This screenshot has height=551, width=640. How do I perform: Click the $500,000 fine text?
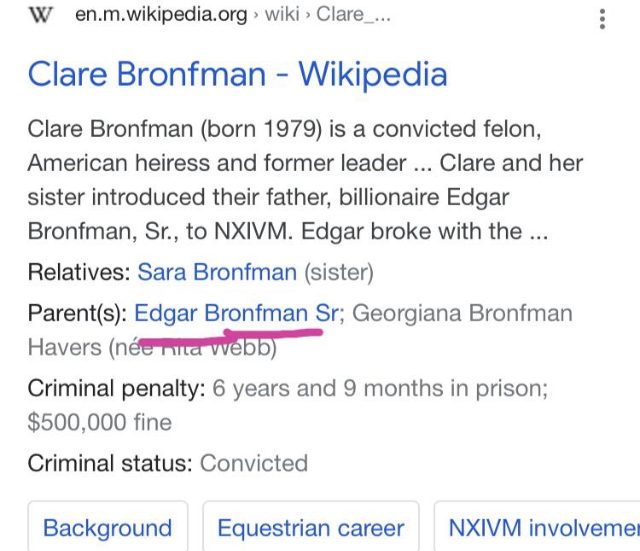[x=100, y=422]
